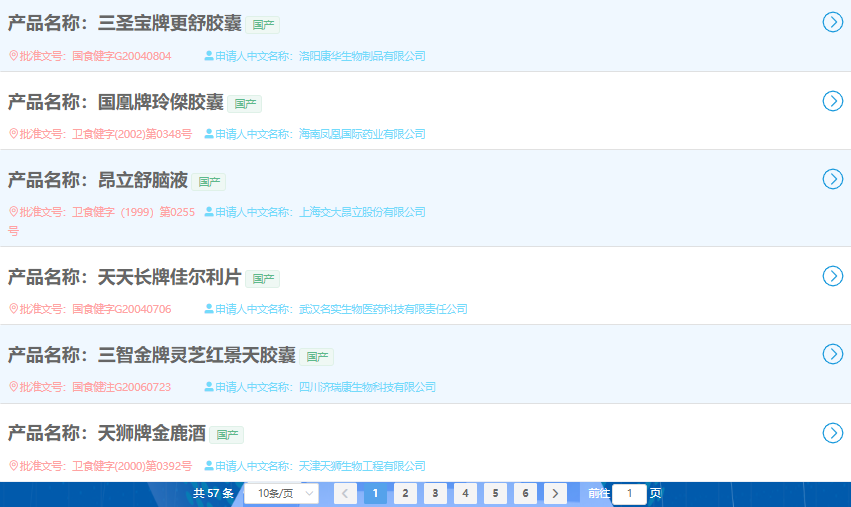Image resolution: width=851 pixels, height=507 pixels.
Task: Click 国产 tag on 天狮牌金鹿酒
Action: click(x=227, y=435)
